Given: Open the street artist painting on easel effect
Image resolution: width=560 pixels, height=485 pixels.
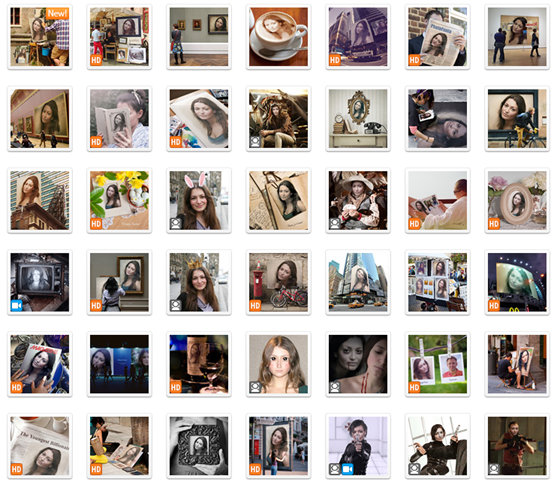Looking at the screenshot, I should [517, 364].
